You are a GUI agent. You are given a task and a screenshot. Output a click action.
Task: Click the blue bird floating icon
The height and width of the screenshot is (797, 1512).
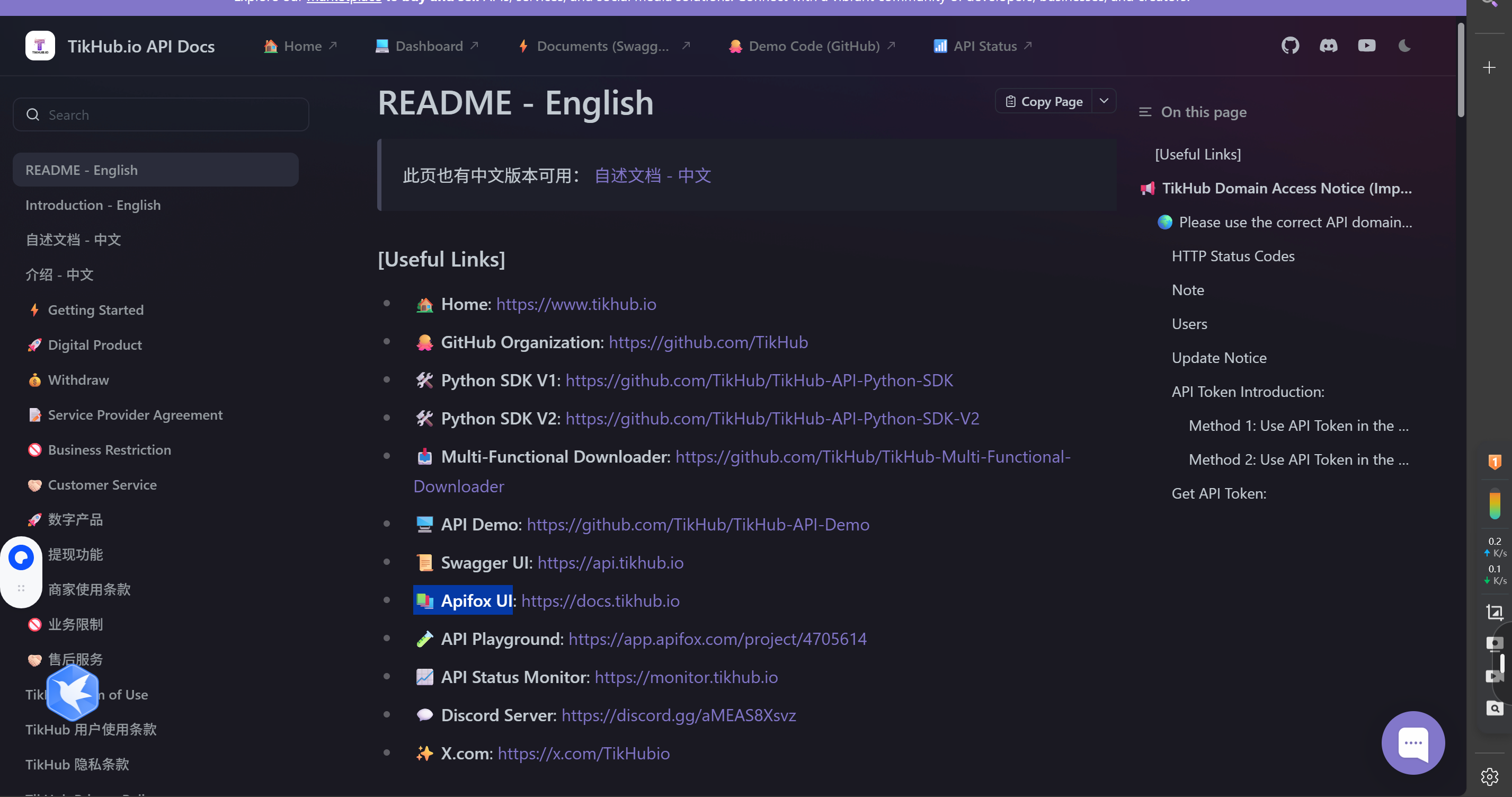point(73,693)
